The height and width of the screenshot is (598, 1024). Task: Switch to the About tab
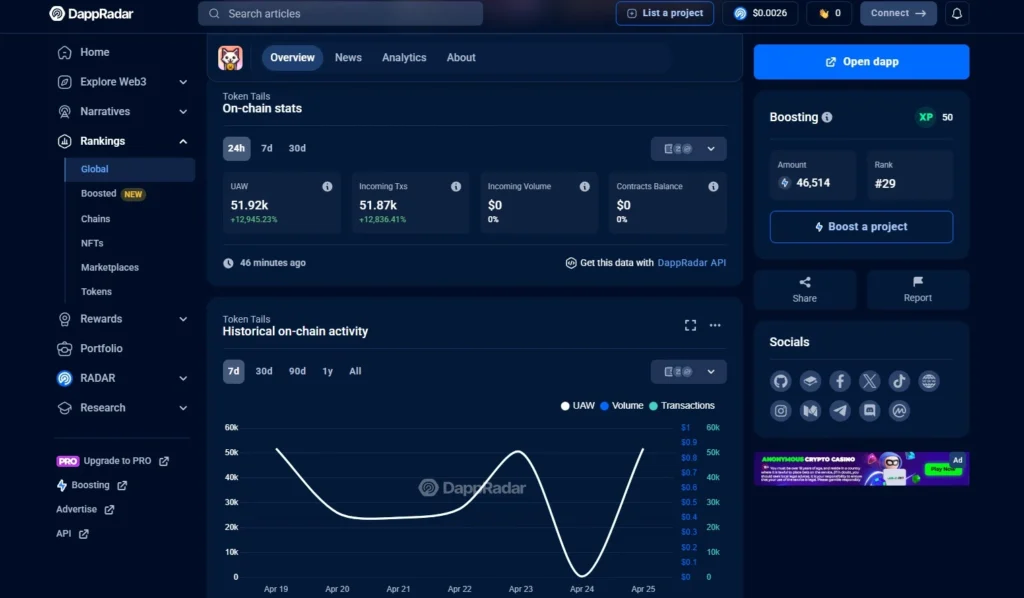[460, 57]
